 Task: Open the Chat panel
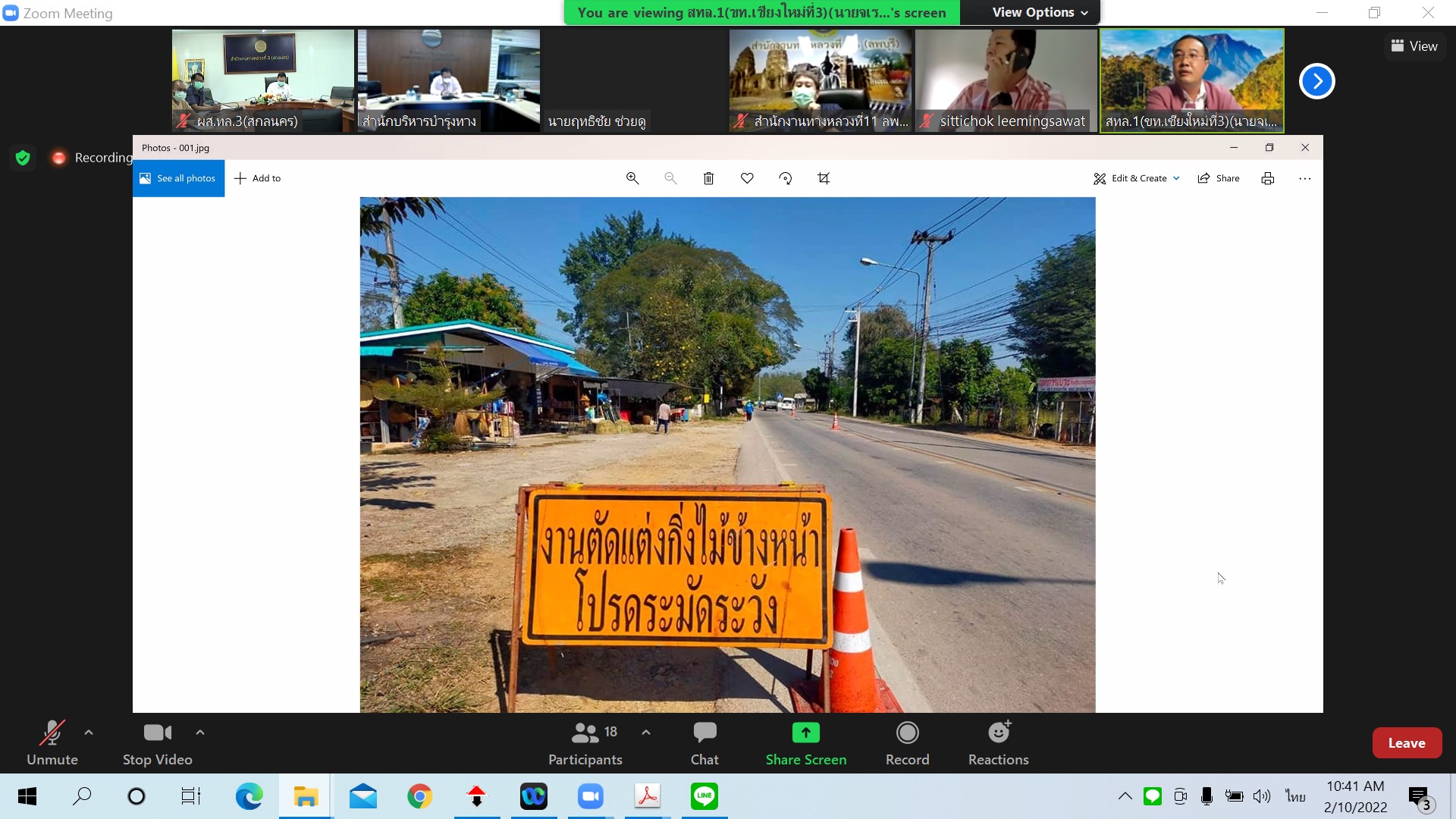704,742
